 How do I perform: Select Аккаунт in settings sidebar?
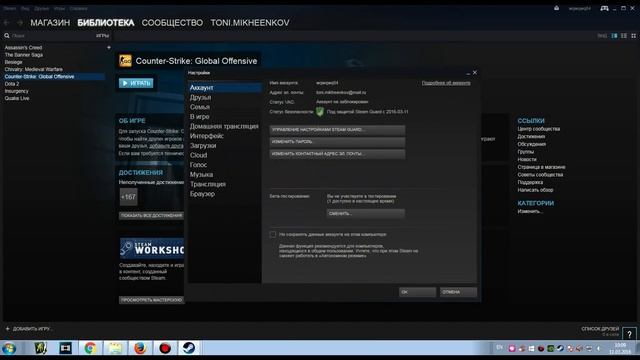224,88
